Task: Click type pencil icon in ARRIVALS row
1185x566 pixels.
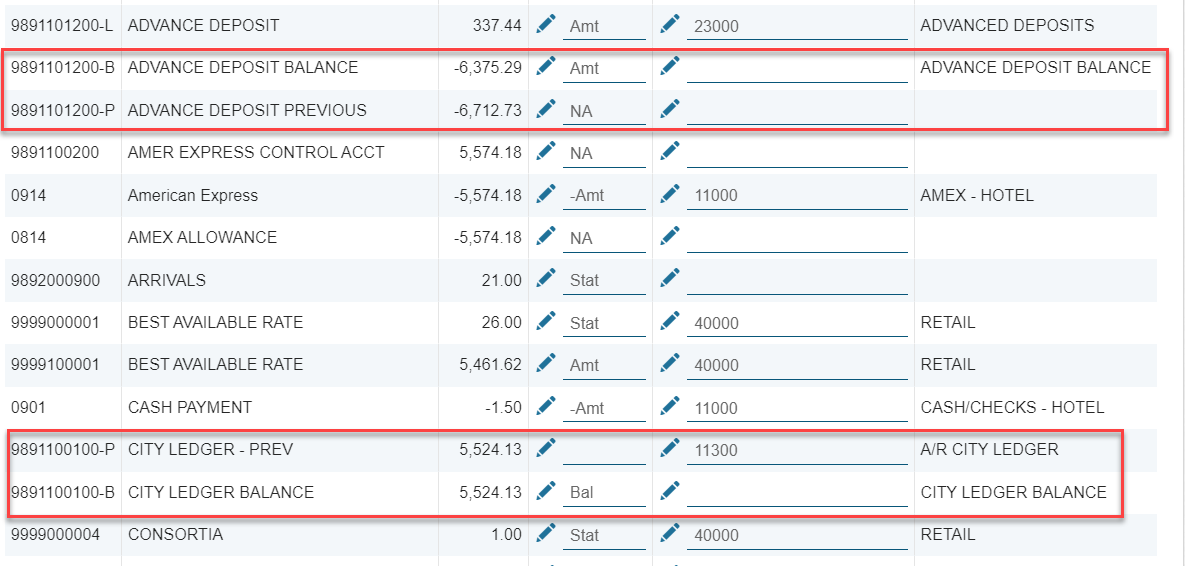Action: 546,279
